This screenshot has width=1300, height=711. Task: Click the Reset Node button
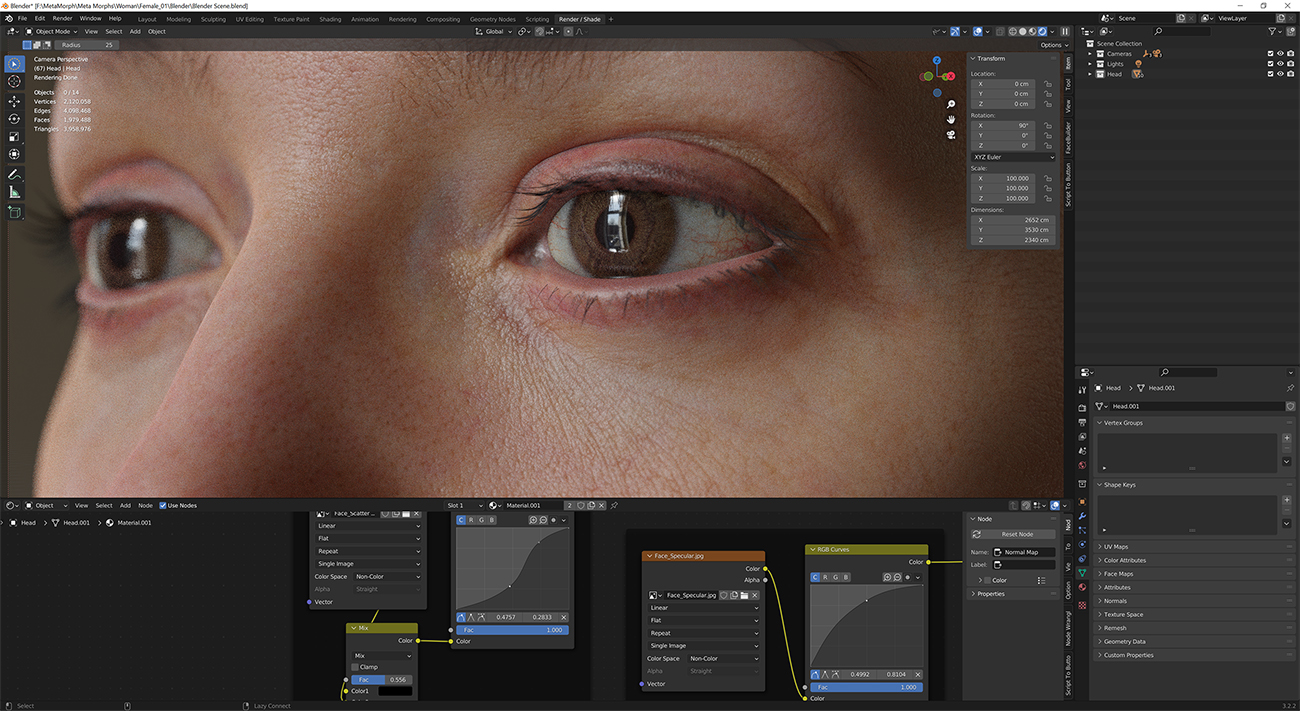1017,534
